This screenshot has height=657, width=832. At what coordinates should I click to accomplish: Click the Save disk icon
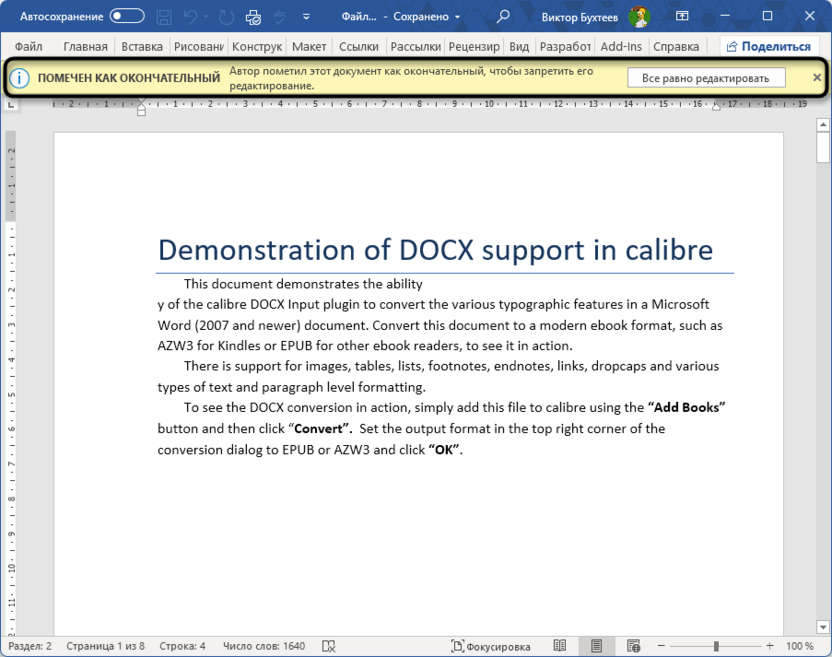pos(165,17)
